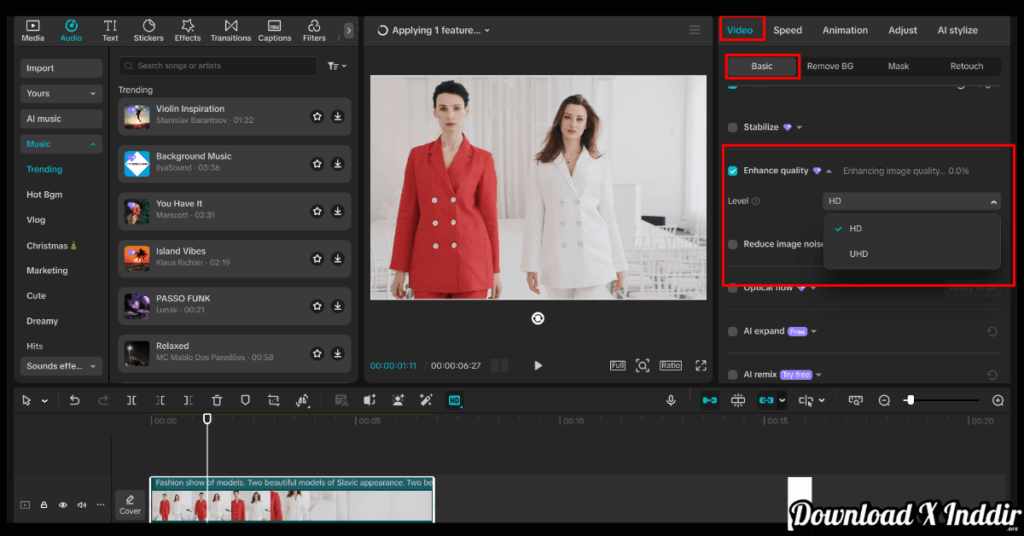Screen dimensions: 1024x536
Task: Enable the AI expand checkbox
Action: click(733, 332)
